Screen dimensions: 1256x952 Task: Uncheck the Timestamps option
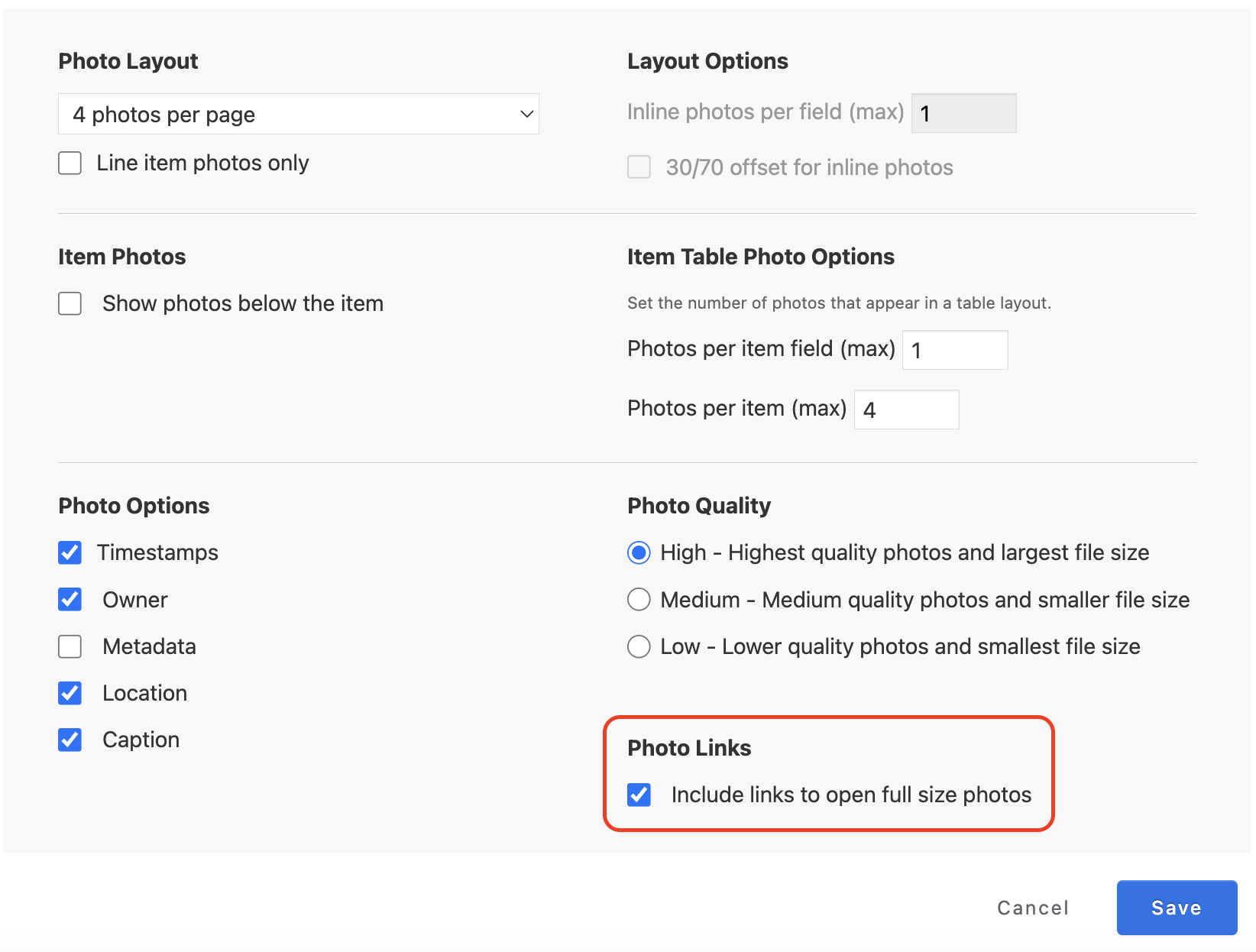coord(70,552)
